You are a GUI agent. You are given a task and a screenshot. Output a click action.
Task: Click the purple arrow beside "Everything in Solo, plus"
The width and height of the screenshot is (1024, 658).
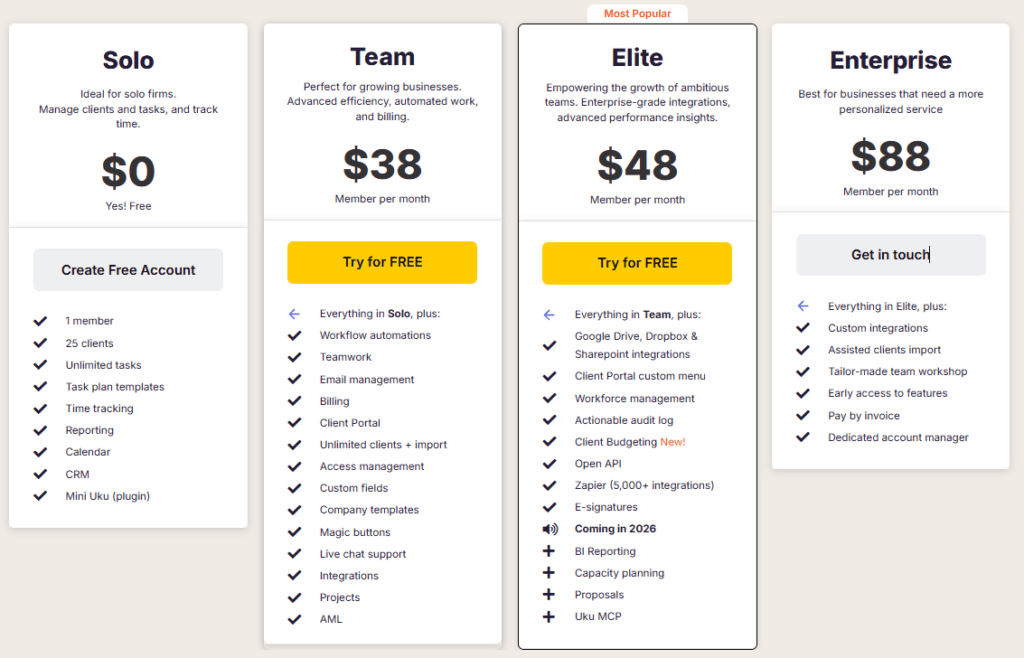(294, 314)
